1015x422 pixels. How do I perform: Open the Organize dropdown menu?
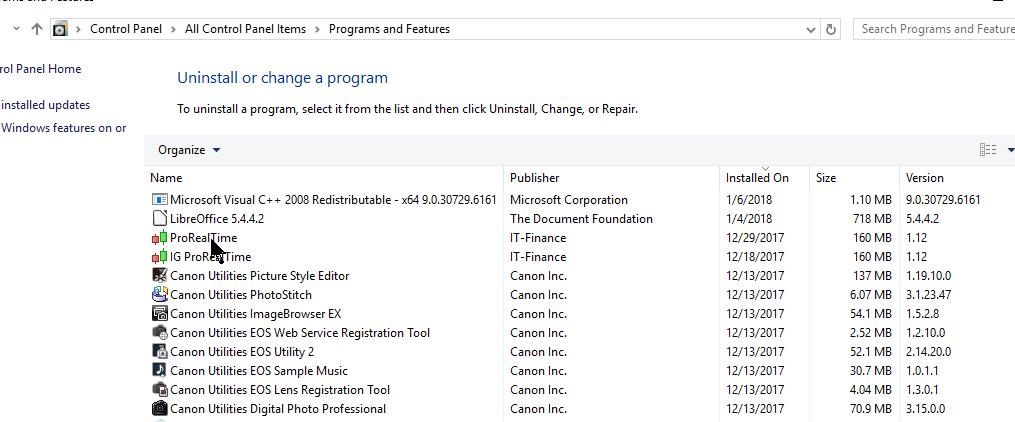click(x=189, y=150)
